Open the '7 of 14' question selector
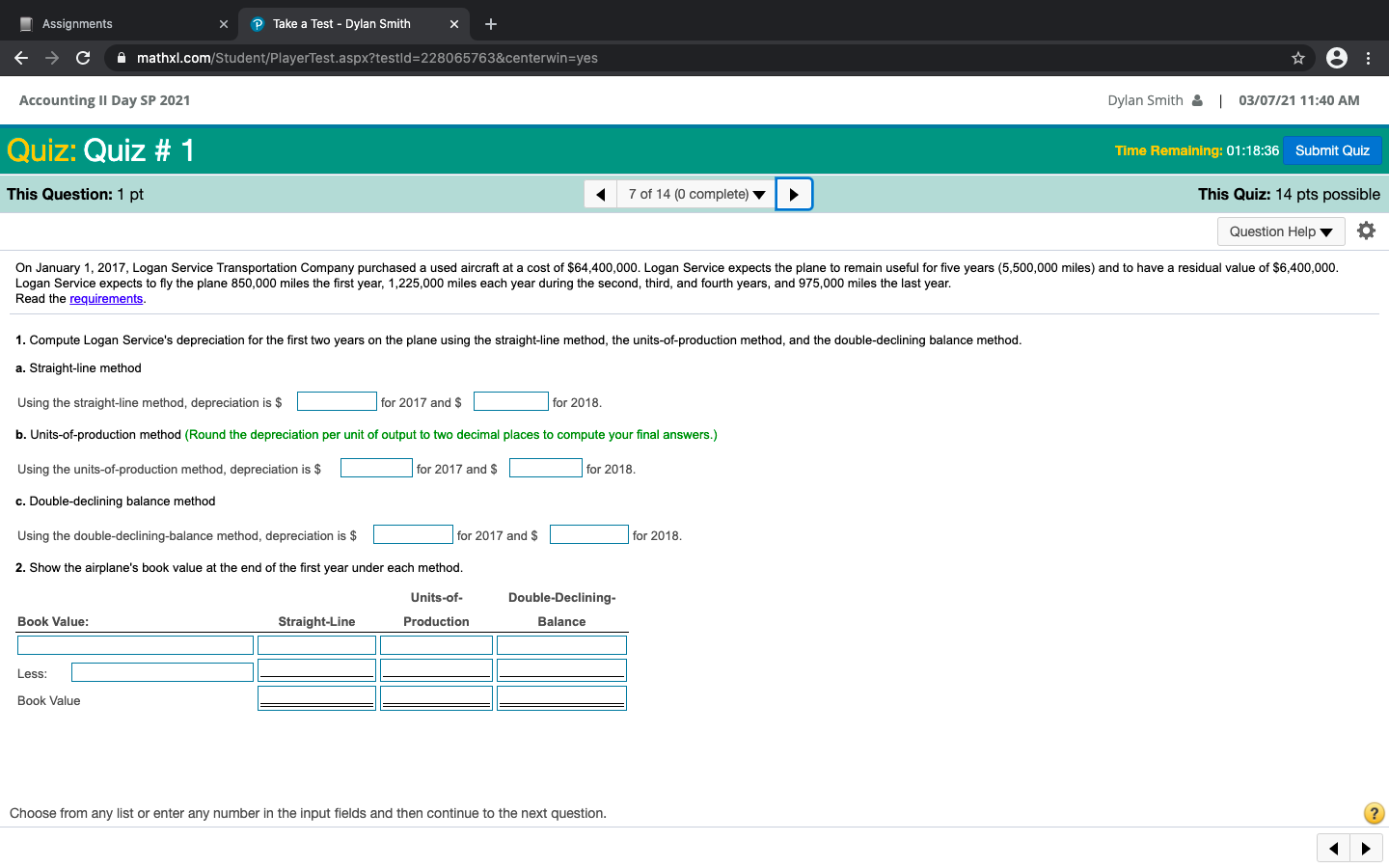Image resolution: width=1389 pixels, height=868 pixels. (x=695, y=195)
